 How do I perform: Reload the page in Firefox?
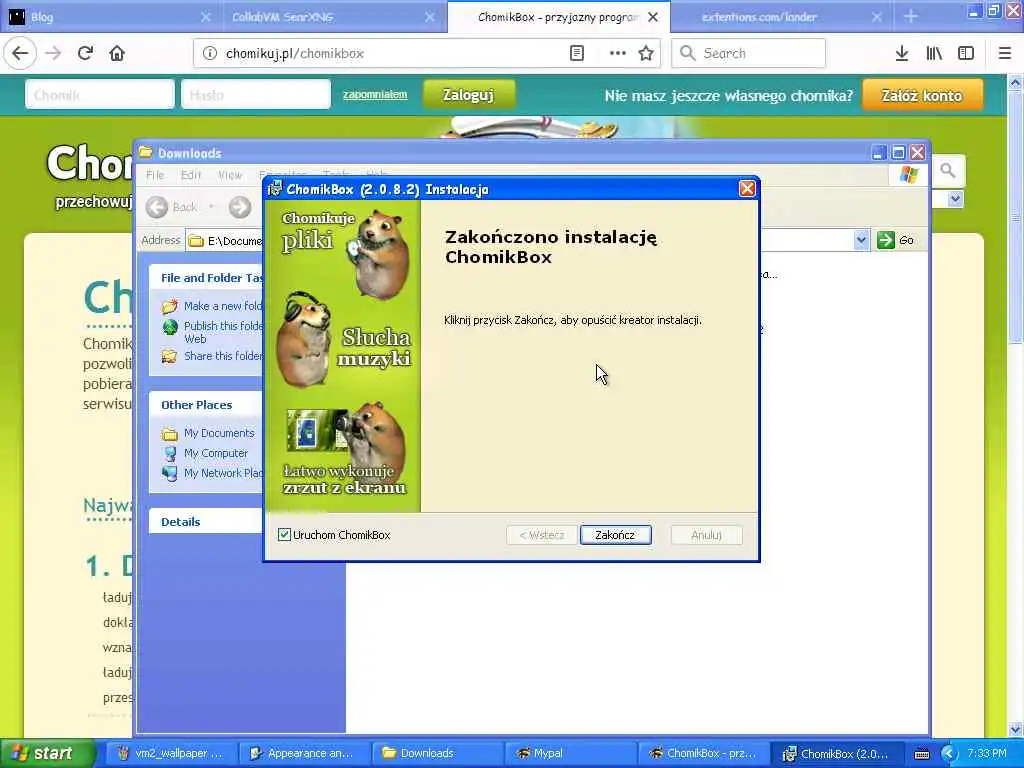click(85, 53)
